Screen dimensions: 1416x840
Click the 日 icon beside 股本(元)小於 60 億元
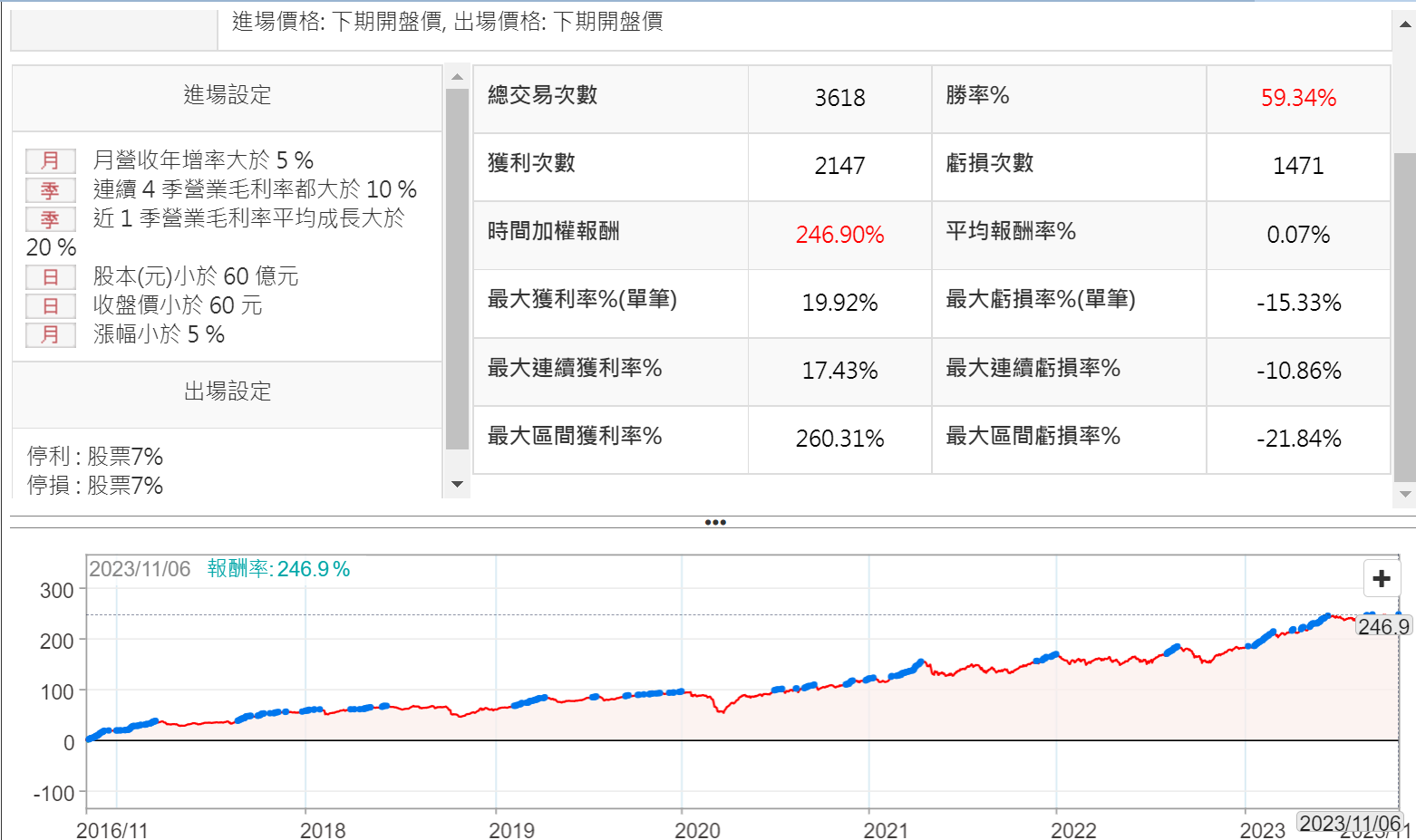[50, 277]
